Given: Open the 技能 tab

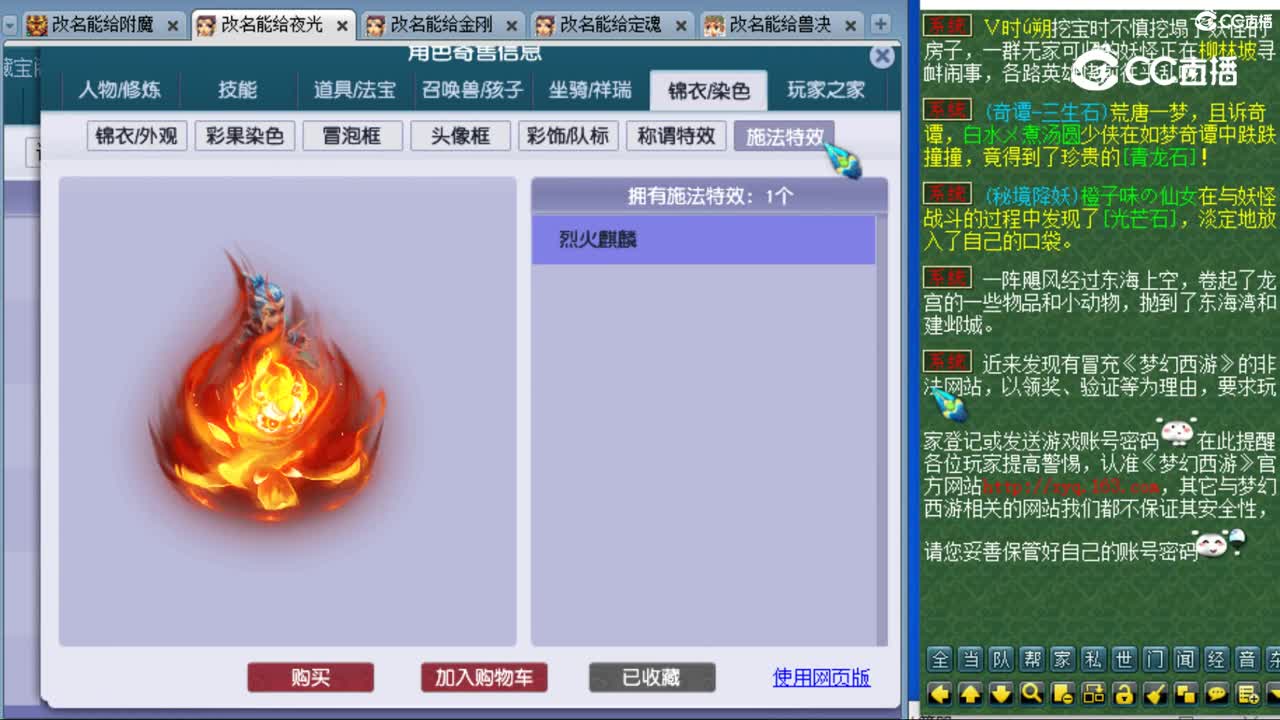Looking at the screenshot, I should coord(238,90).
